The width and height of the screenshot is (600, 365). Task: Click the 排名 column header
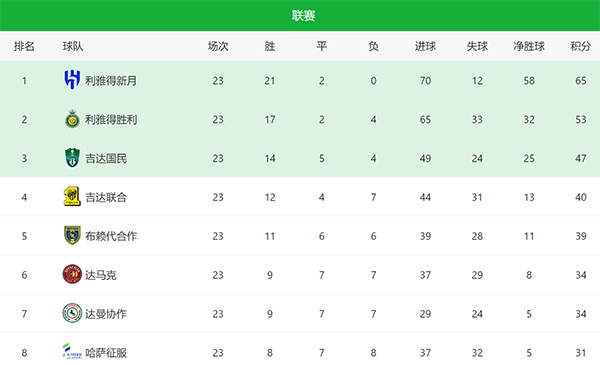[x=24, y=46]
